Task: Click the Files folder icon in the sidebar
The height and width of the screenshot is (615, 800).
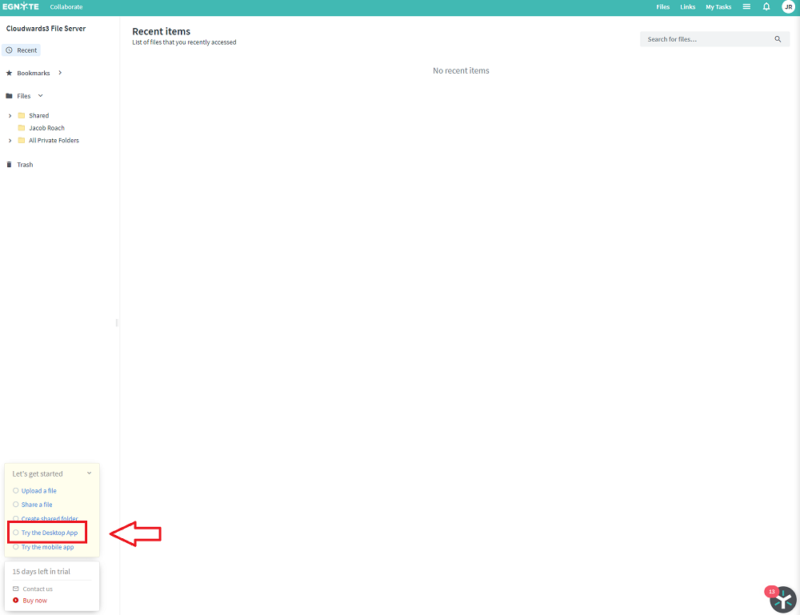Action: pos(9,96)
